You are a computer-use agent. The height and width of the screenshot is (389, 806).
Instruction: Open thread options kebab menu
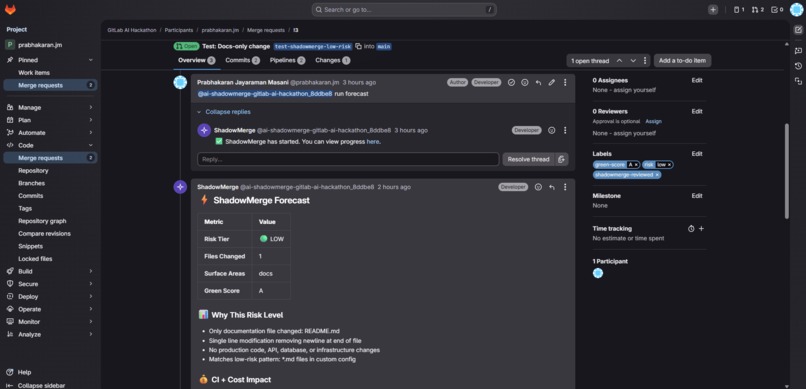[645, 61]
